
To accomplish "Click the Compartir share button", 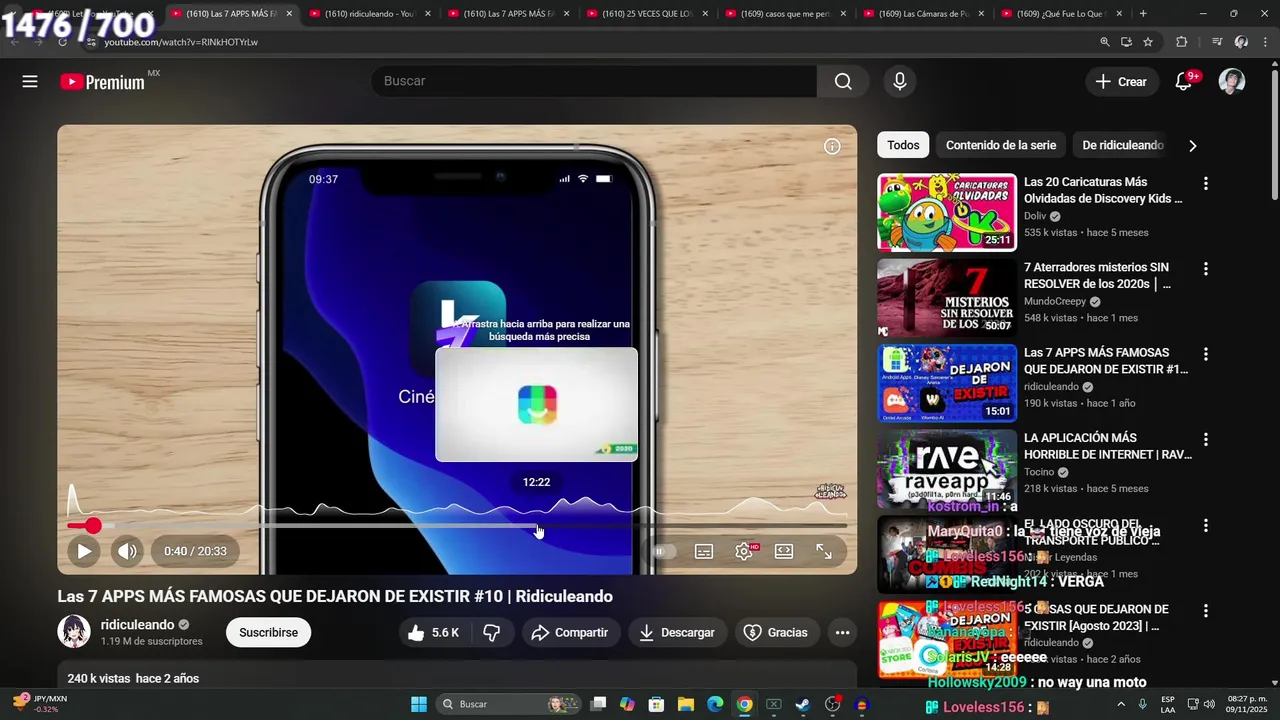I will (569, 633).
